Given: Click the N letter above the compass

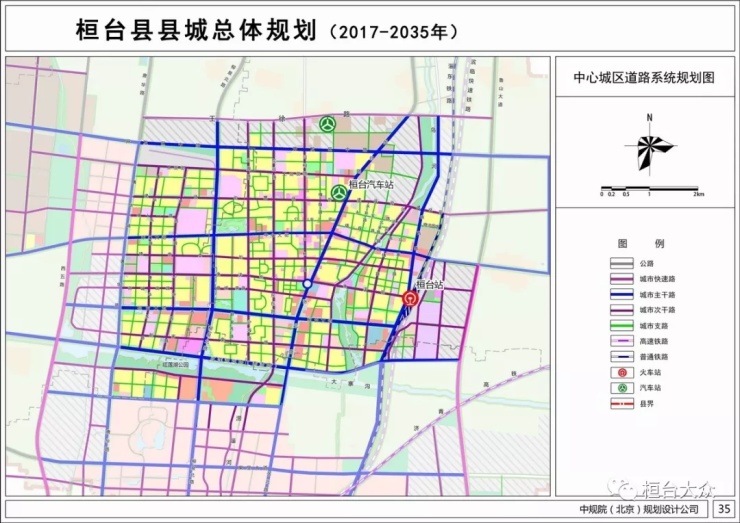Looking at the screenshot, I should point(650,118).
